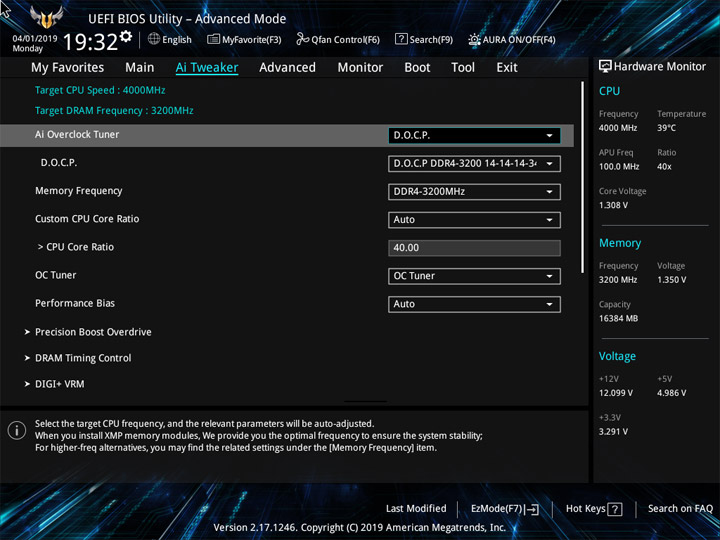This screenshot has height=540, width=720.
Task: Click the Core Voltage 1.308 V value
Action: [x=613, y=205]
